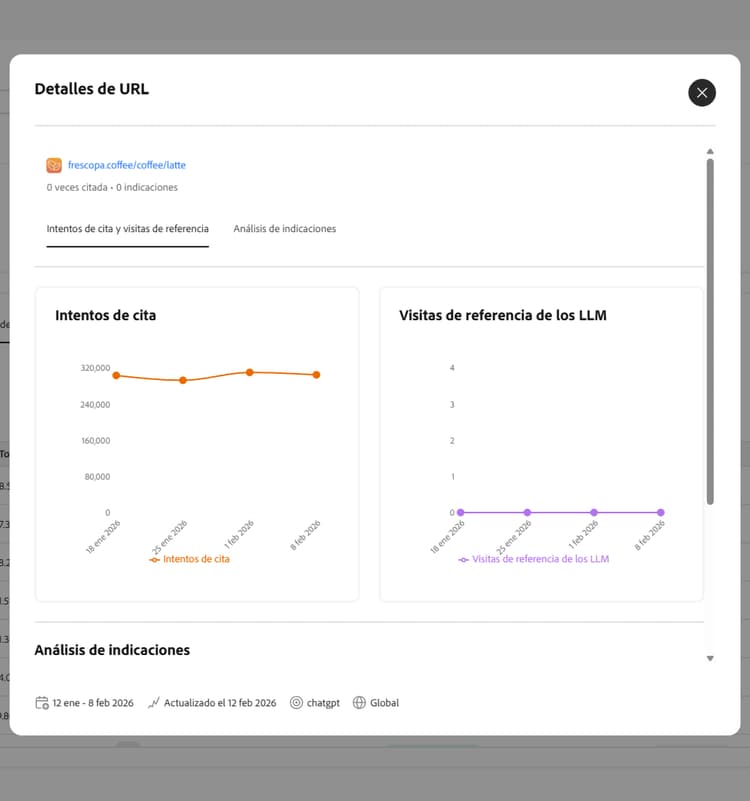Hide the orange series via its legend
The width and height of the screenshot is (750, 801).
click(x=190, y=559)
